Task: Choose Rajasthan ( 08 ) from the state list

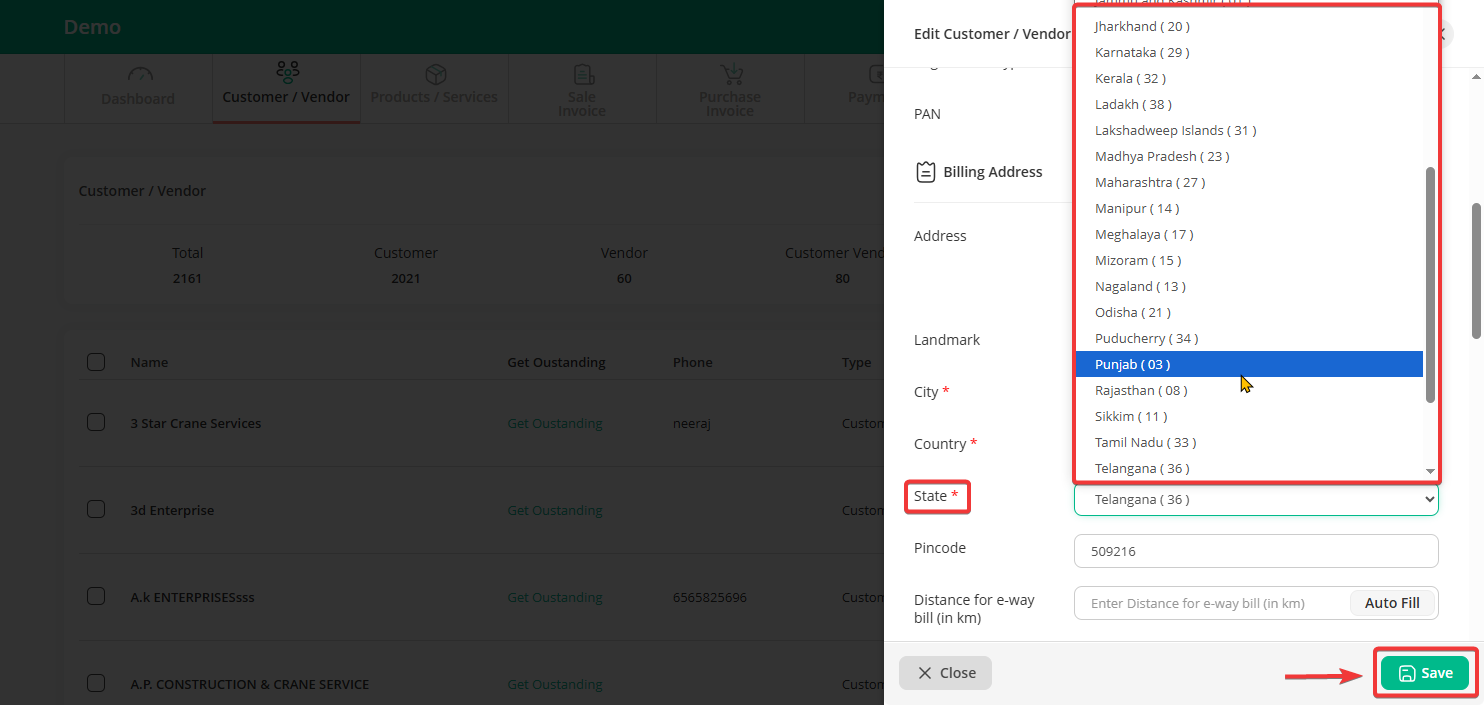Action: 1249,390
